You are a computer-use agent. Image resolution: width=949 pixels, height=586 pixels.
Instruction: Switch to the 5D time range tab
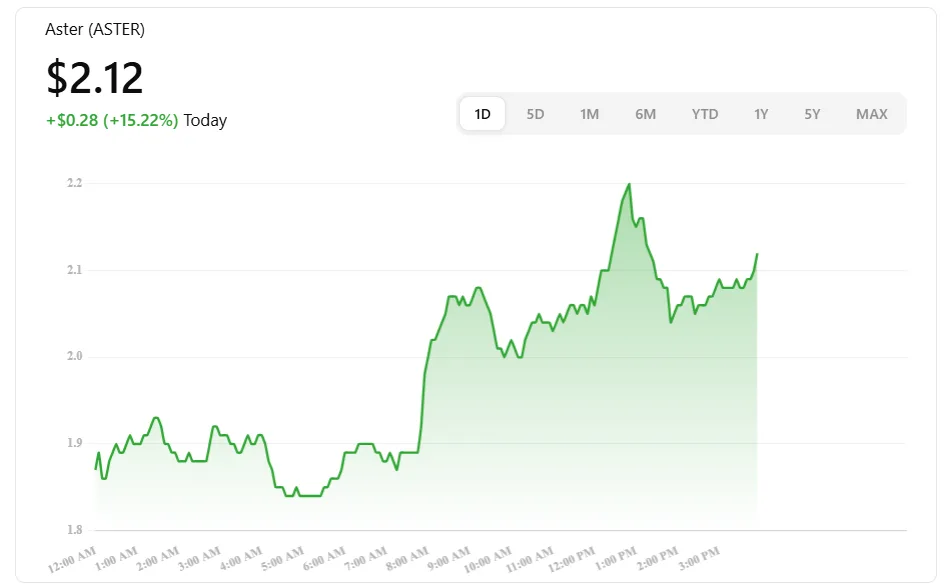point(535,113)
